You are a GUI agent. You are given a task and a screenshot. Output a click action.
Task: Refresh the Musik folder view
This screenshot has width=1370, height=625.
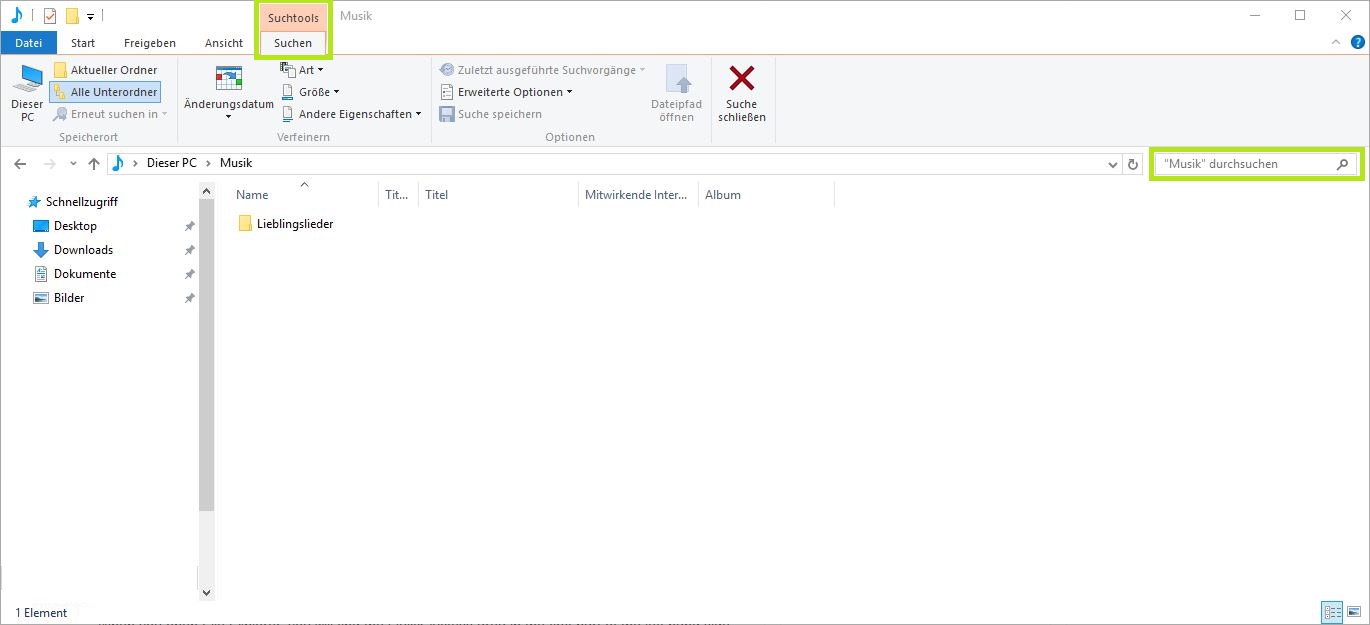1133,164
